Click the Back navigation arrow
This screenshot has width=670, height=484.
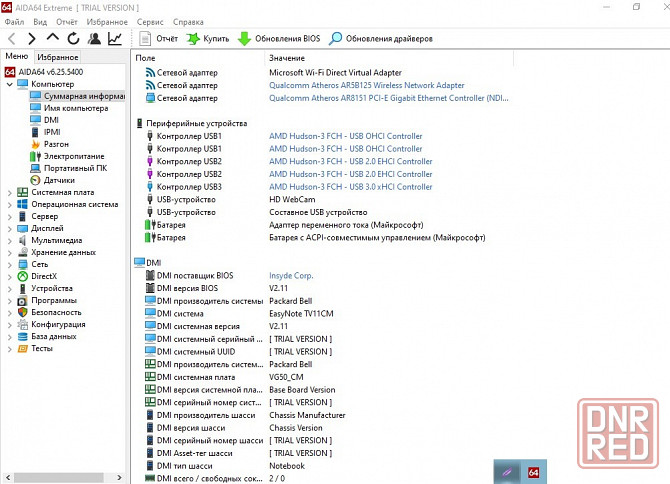point(11,39)
